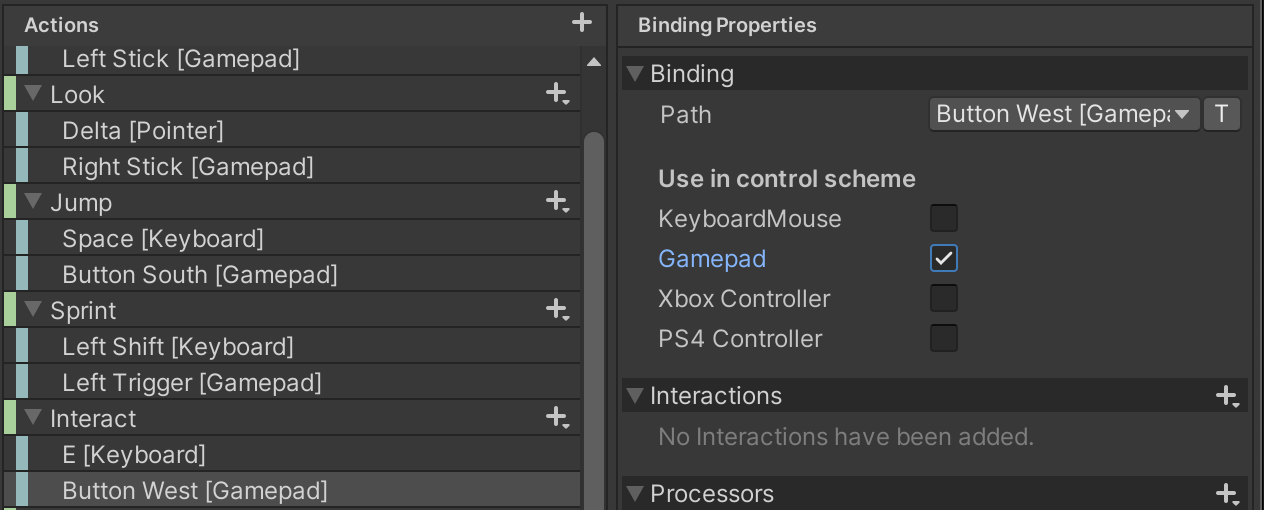1264x510 pixels.
Task: Add binding to Look action
Action: [x=557, y=94]
